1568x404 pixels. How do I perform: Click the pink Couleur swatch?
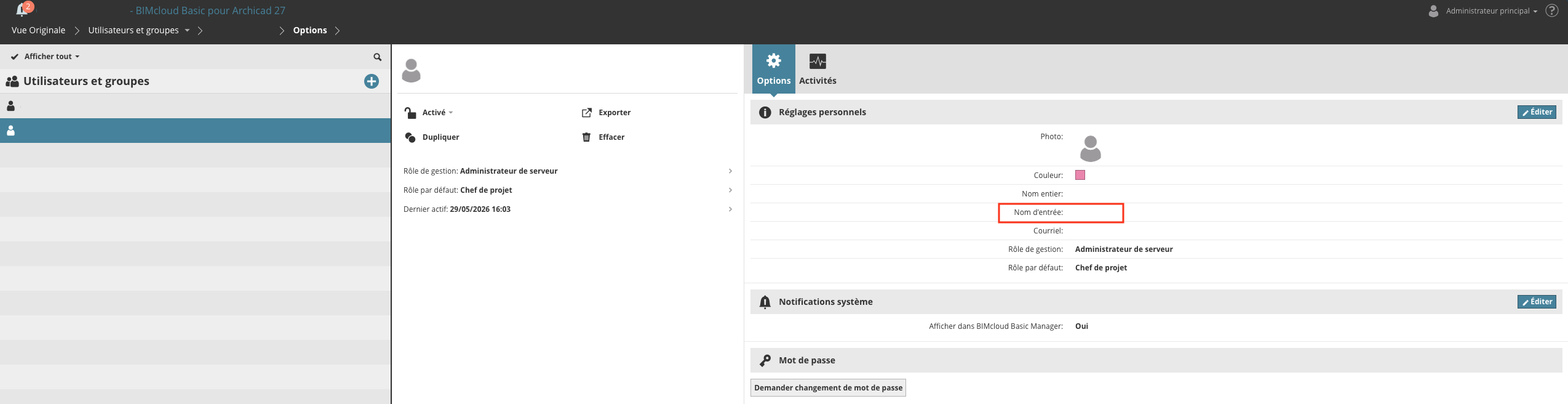tap(1080, 175)
